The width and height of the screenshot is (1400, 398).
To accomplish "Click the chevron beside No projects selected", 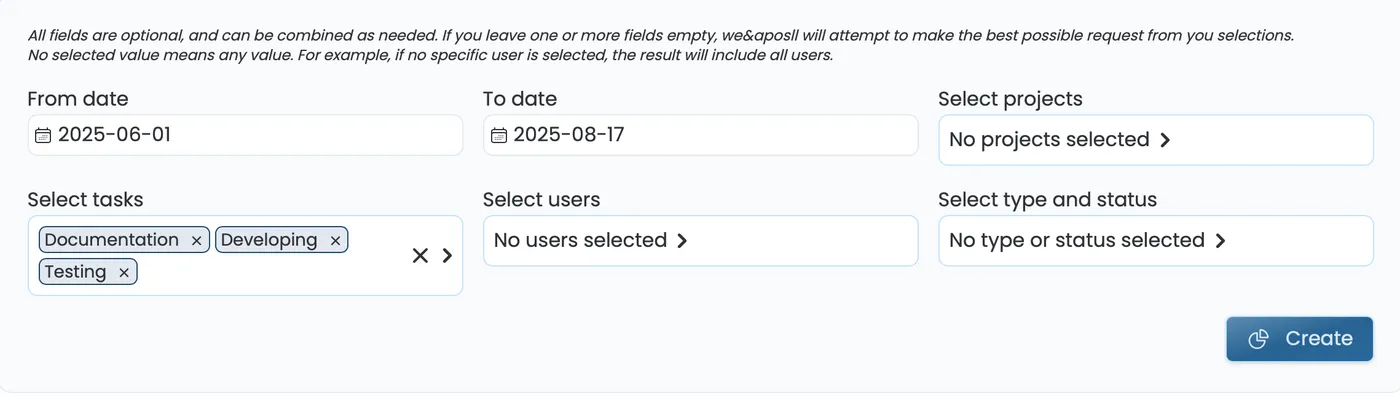I will [1165, 140].
